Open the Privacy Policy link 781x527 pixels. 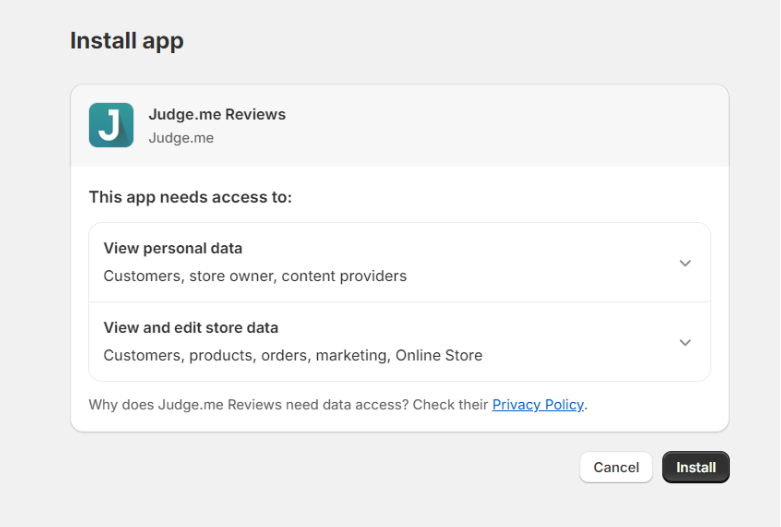click(x=538, y=404)
